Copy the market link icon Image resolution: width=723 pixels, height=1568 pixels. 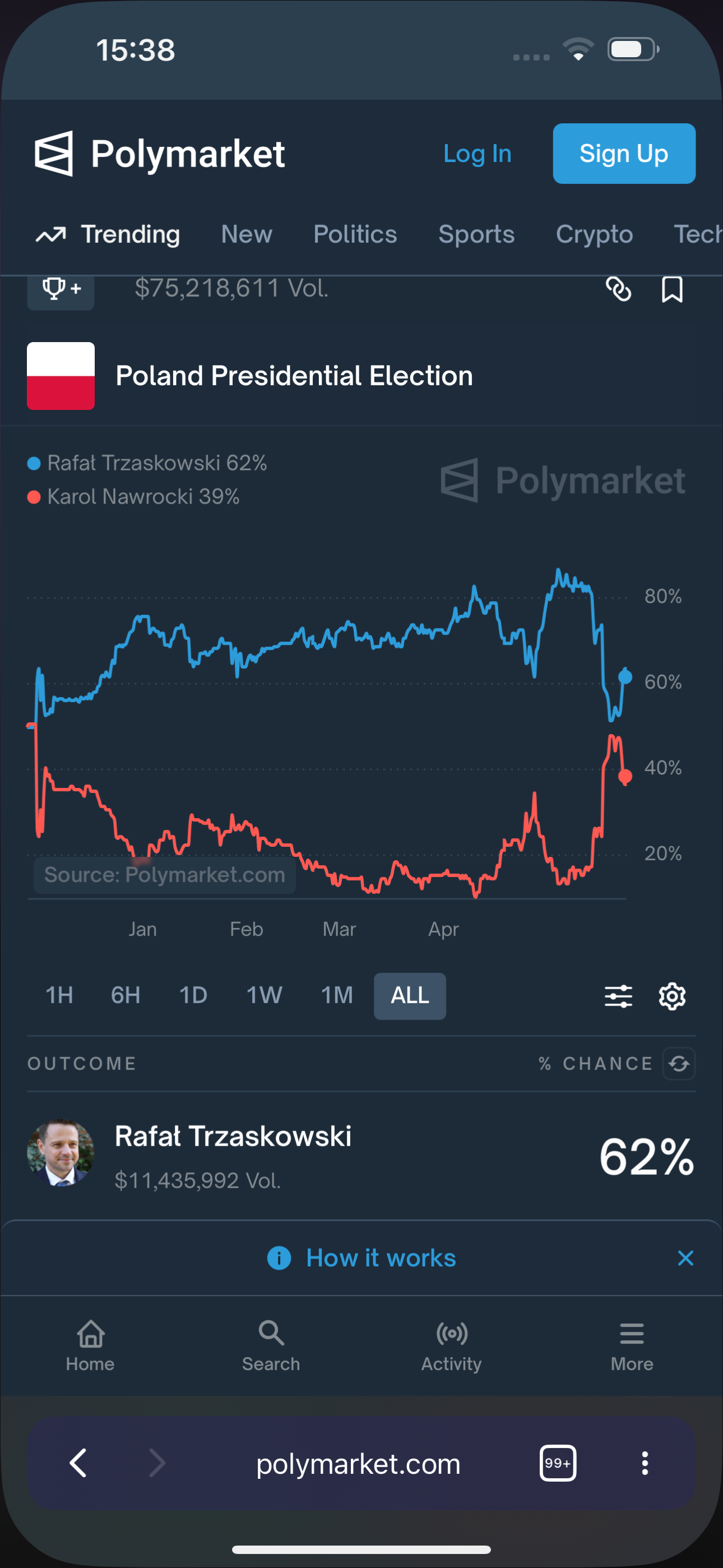(x=618, y=289)
